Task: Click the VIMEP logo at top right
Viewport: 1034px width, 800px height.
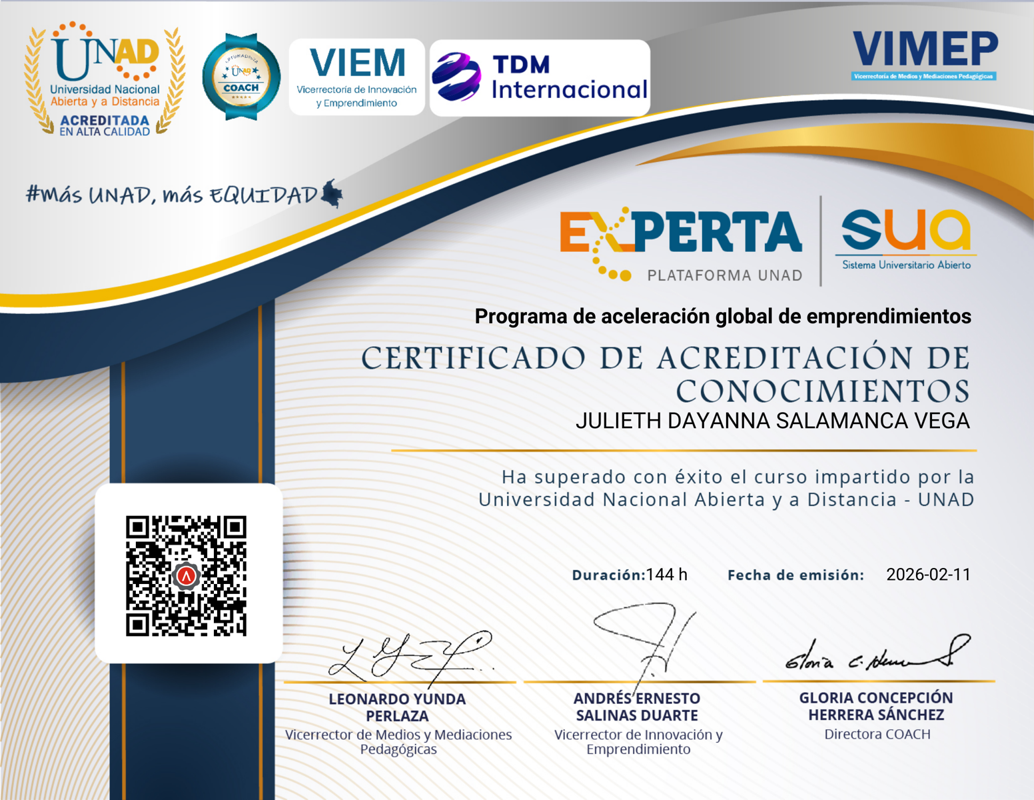Action: (925, 55)
